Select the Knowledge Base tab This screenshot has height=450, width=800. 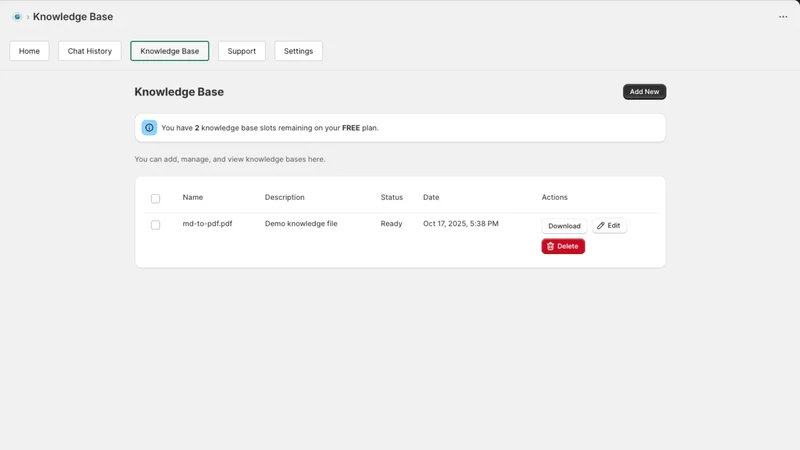click(169, 51)
